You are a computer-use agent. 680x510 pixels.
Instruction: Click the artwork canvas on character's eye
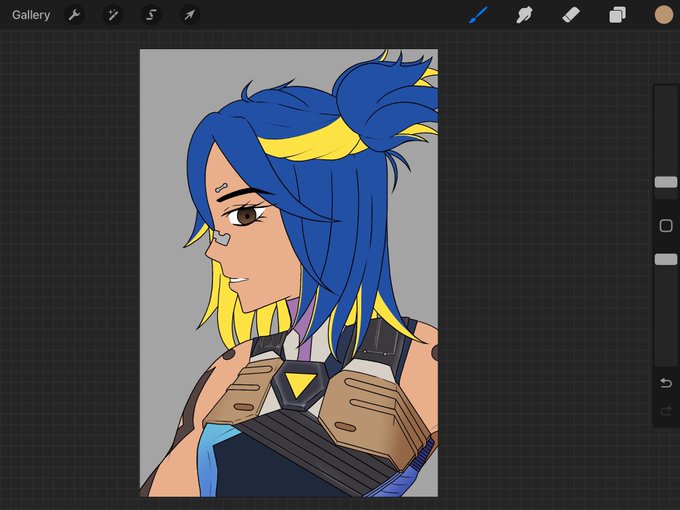click(x=246, y=215)
